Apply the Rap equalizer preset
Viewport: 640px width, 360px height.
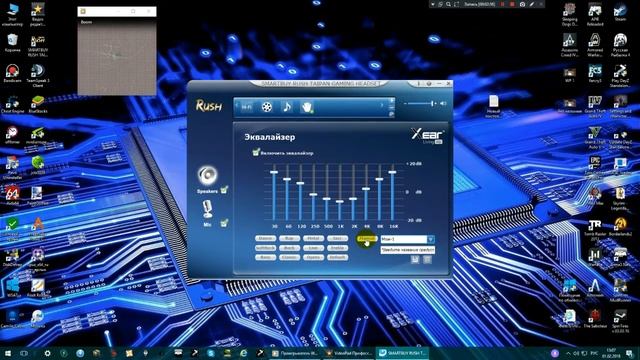point(289,238)
